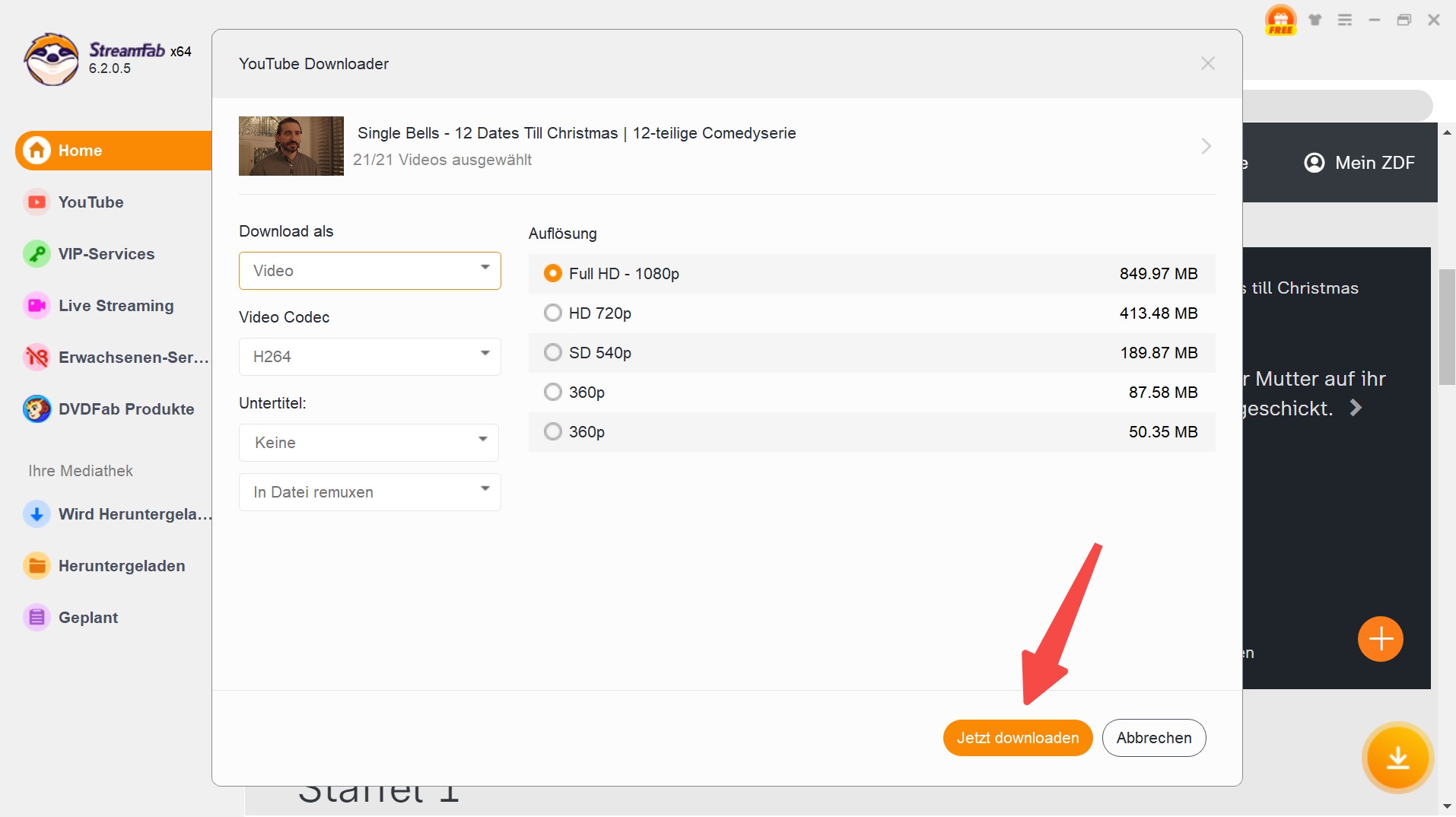Click the orange plus add button

1381,639
